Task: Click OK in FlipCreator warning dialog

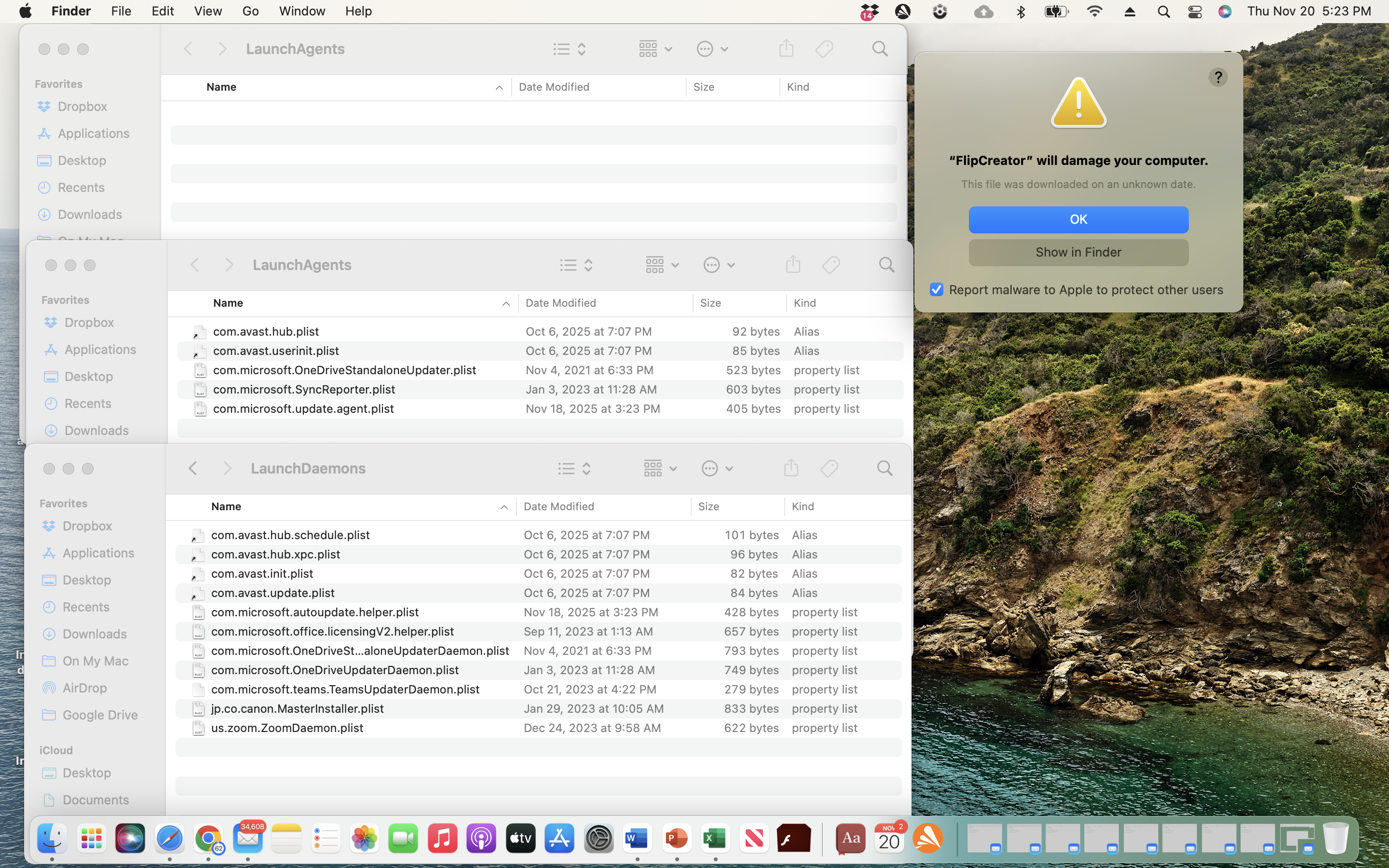Action: 1078,219
